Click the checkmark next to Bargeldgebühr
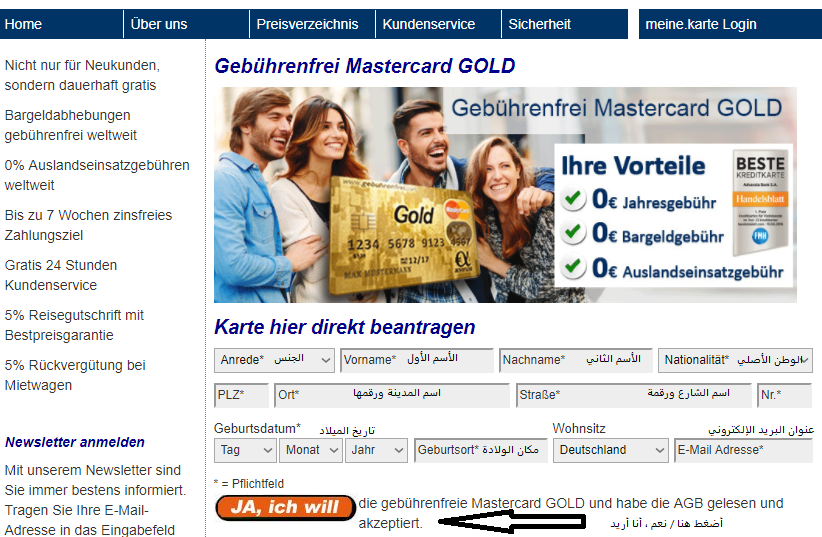The image size is (822, 537). (572, 233)
